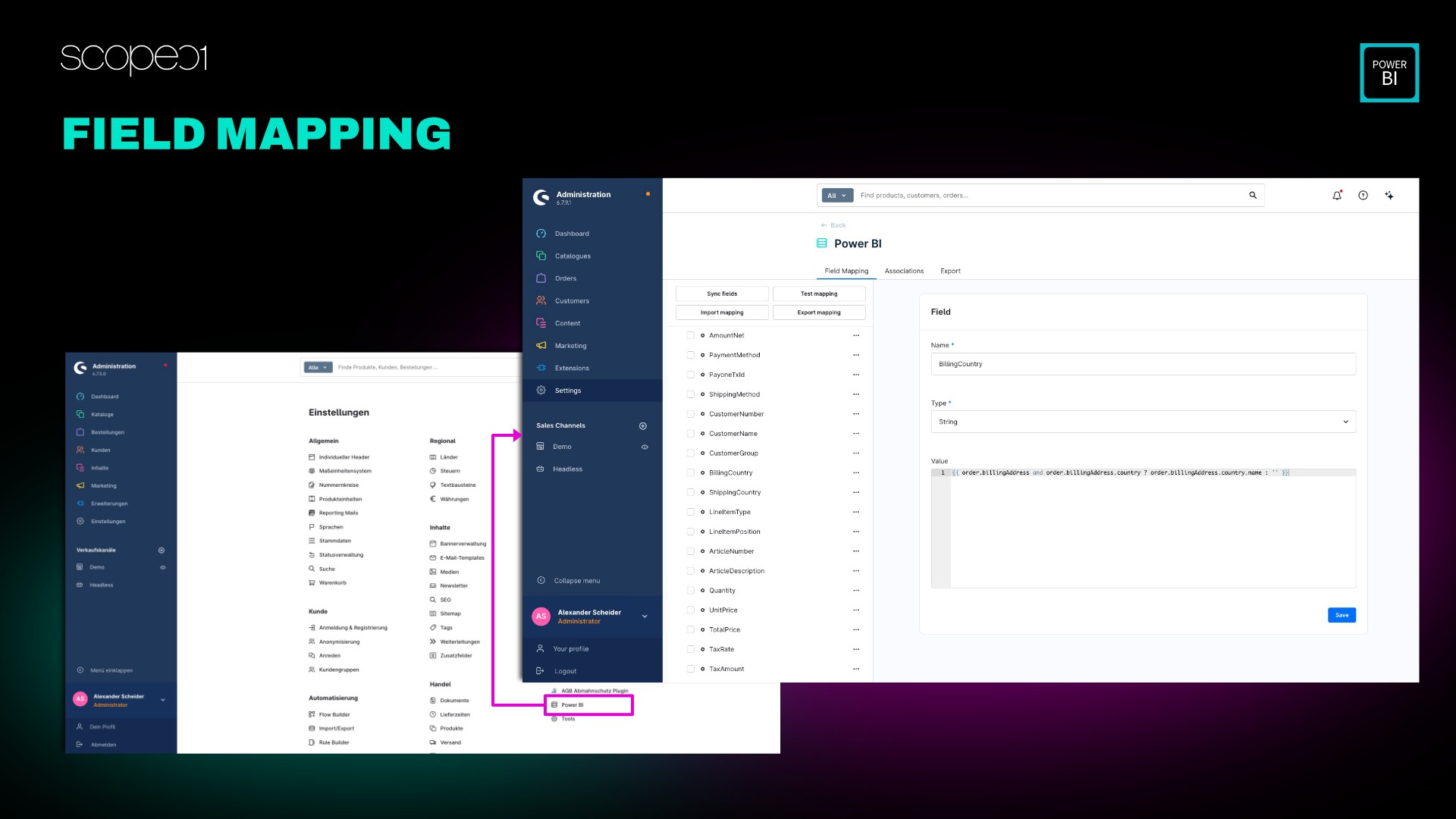Viewport: 1456px width, 819px height.
Task: Switch to the Associations tab
Action: (904, 271)
